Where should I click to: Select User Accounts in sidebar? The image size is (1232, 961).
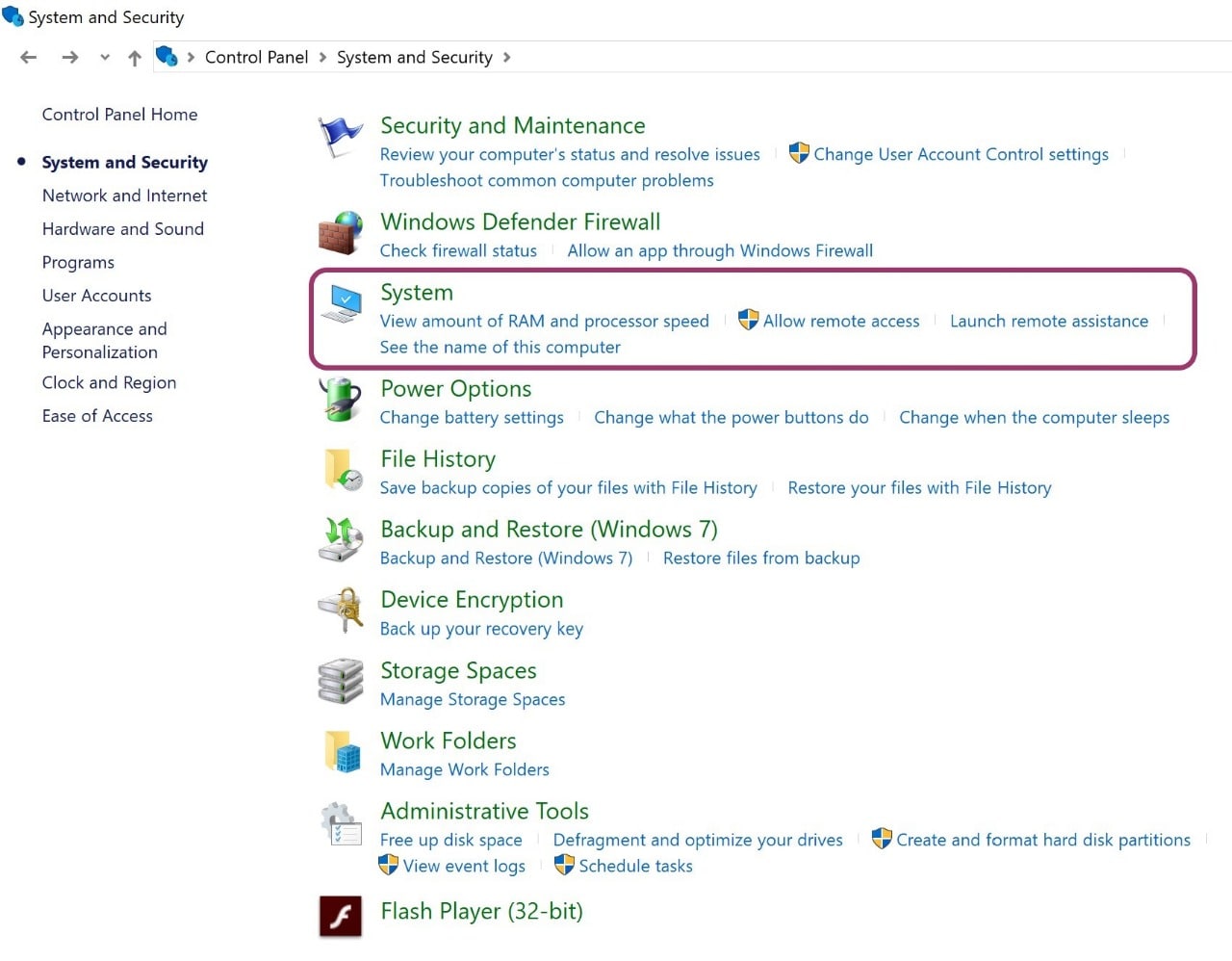[x=97, y=296]
